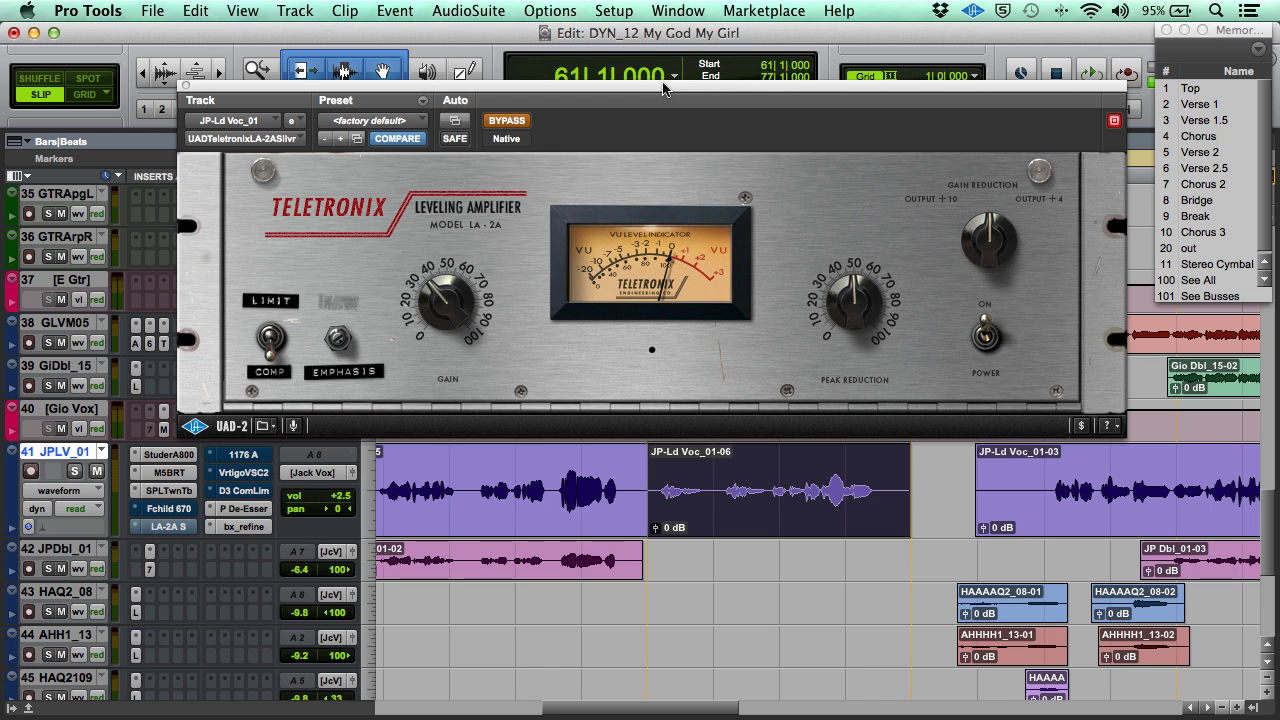Toggle the SAFE automation button
The width and height of the screenshot is (1280, 720).
[455, 139]
